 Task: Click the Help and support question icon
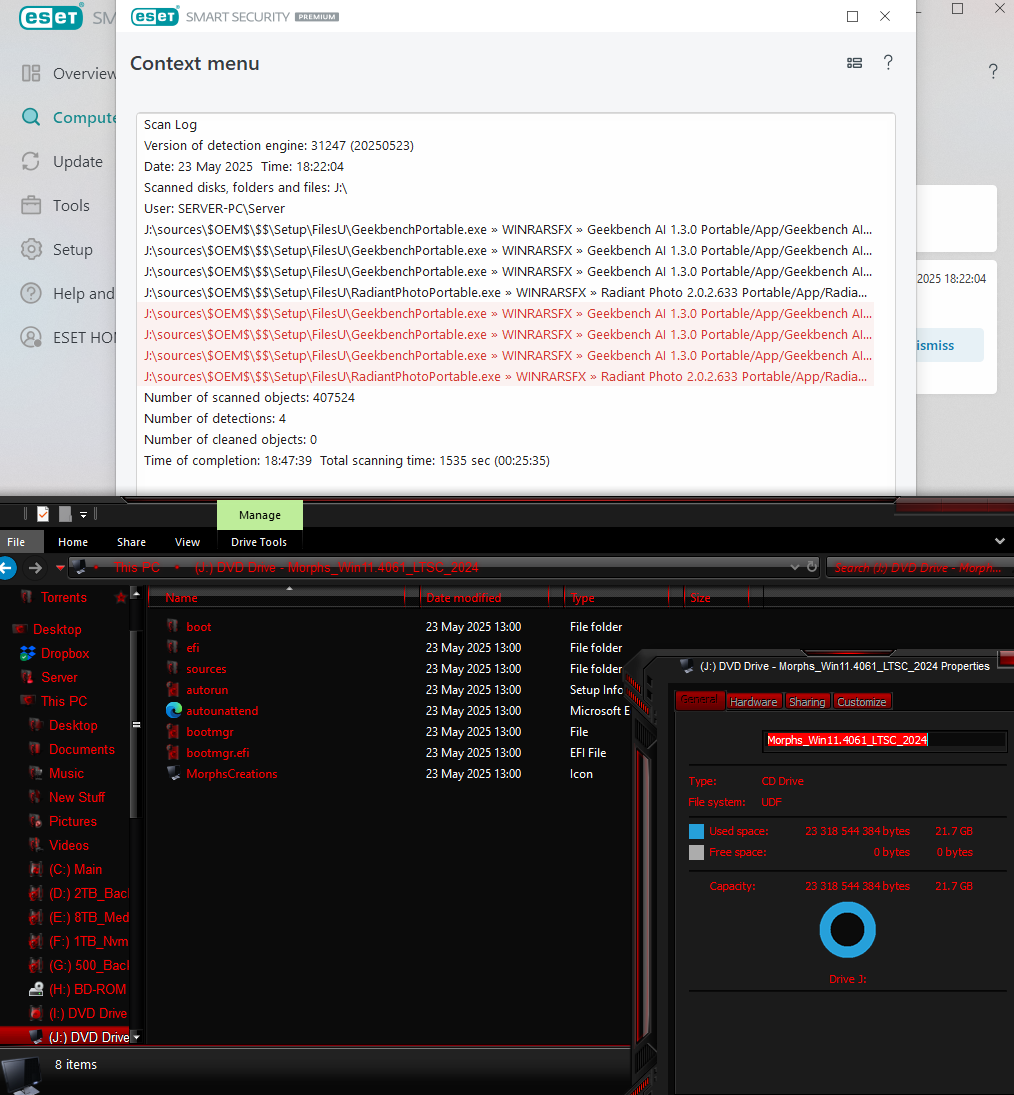click(31, 293)
